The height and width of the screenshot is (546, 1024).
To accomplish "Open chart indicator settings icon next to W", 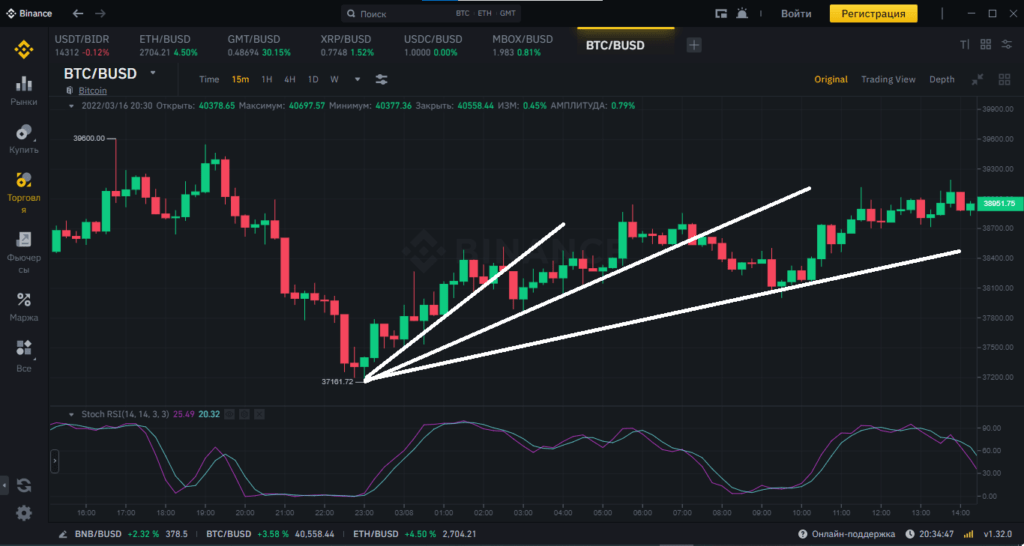I will [382, 79].
